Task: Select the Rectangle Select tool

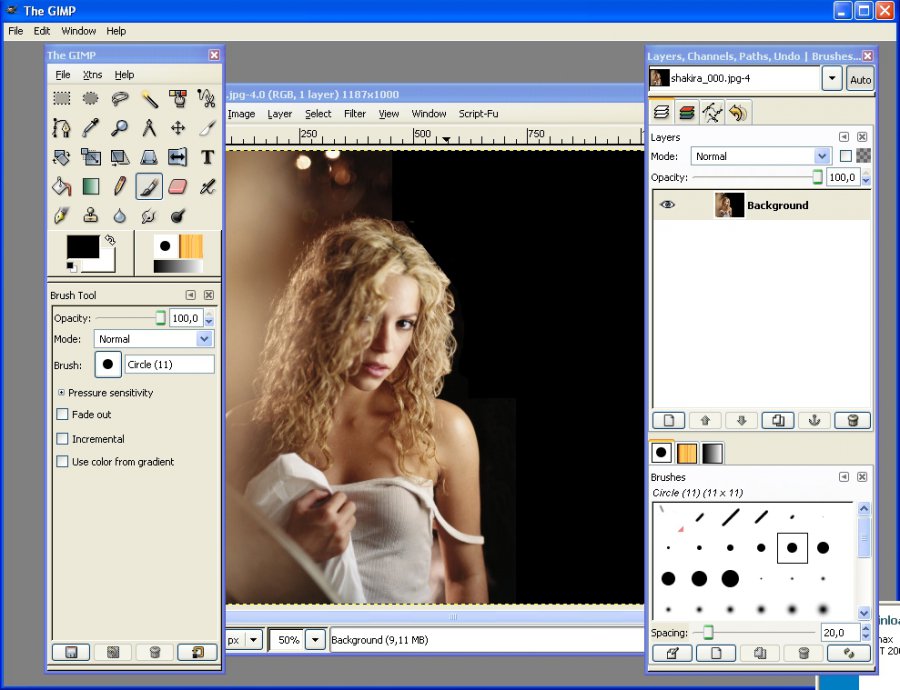Action: point(62,99)
